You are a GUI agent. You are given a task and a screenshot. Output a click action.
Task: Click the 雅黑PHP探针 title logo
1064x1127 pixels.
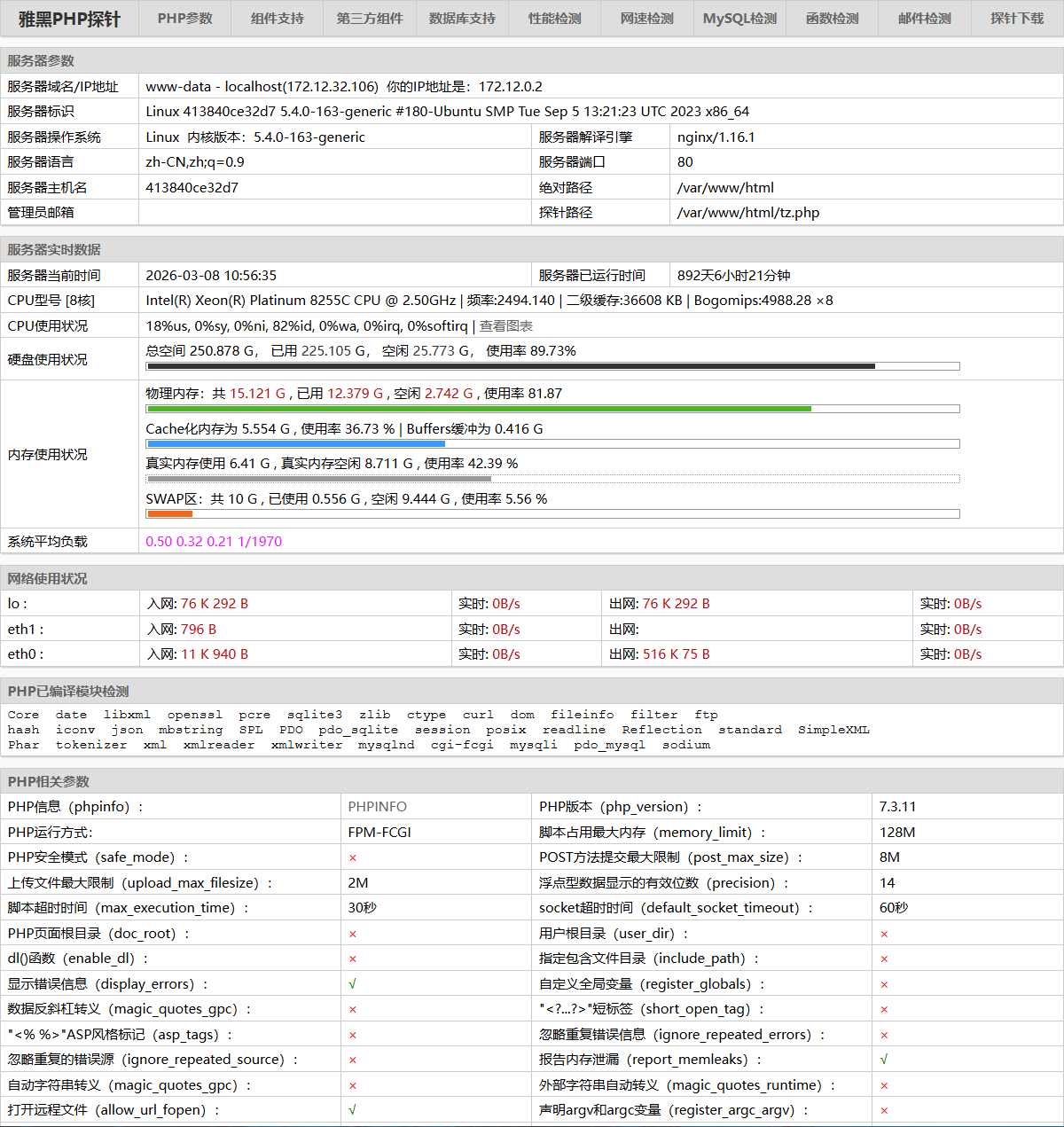69,19
